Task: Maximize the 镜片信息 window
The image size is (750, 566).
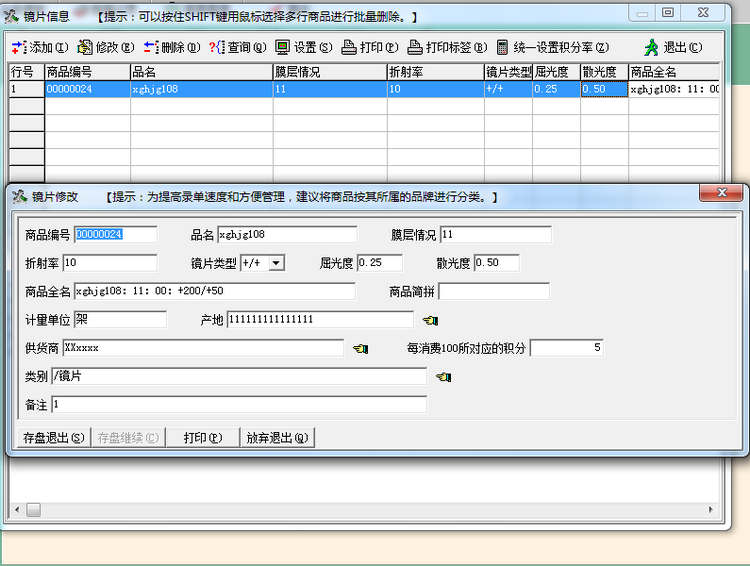Action: 668,12
